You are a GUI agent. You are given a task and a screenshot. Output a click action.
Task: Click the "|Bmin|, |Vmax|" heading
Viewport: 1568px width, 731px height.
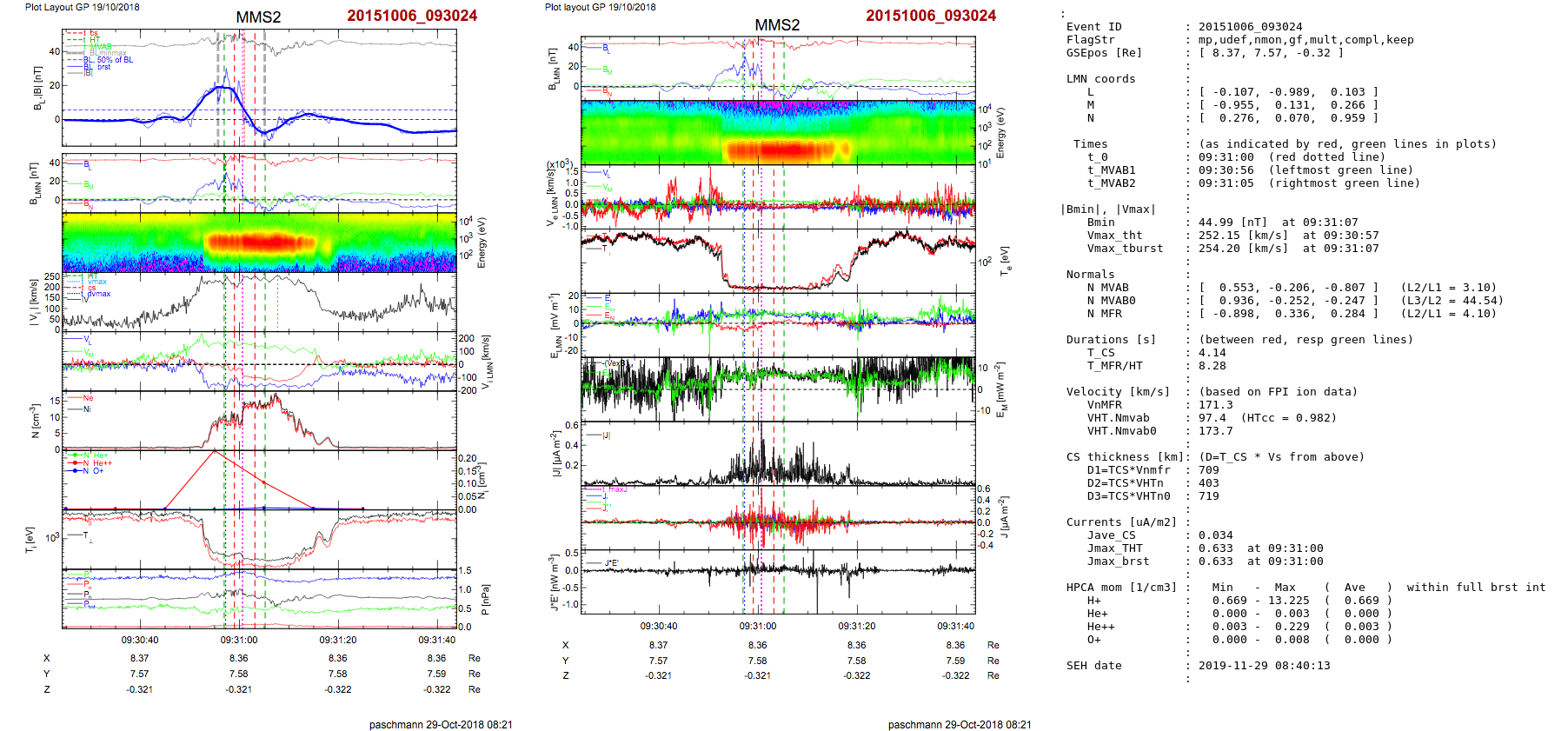(1108, 209)
